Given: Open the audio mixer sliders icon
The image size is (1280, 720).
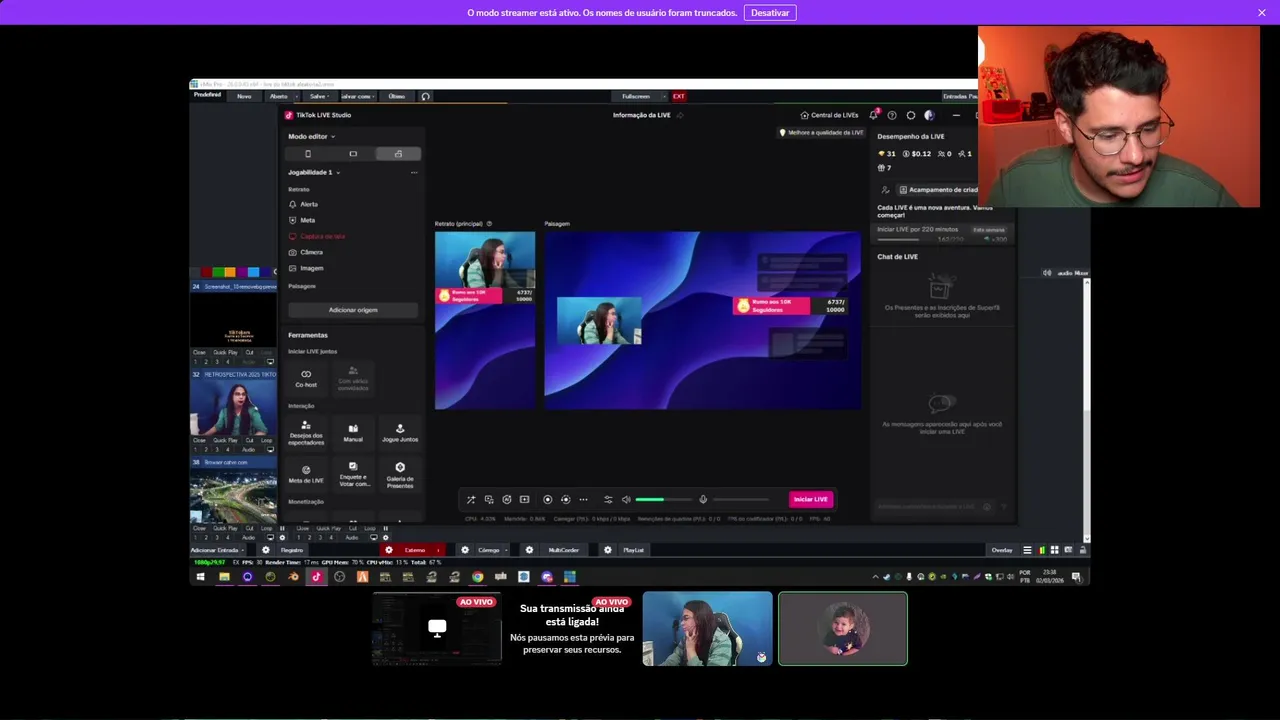Looking at the screenshot, I should pos(608,499).
